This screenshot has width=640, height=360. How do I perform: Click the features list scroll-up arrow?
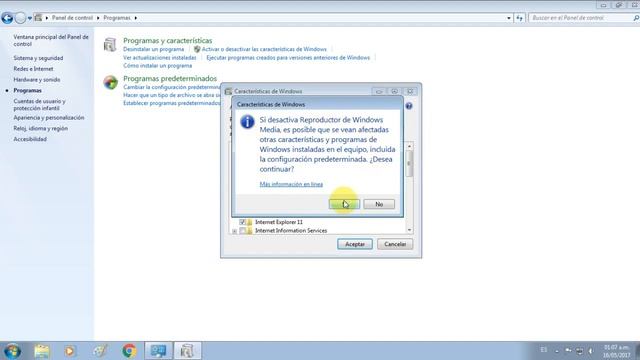coord(409,146)
